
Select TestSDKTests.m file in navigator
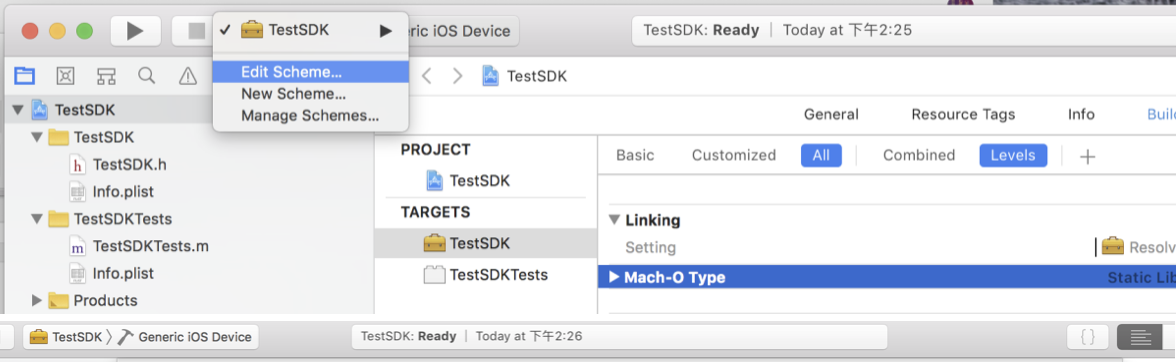(148, 247)
